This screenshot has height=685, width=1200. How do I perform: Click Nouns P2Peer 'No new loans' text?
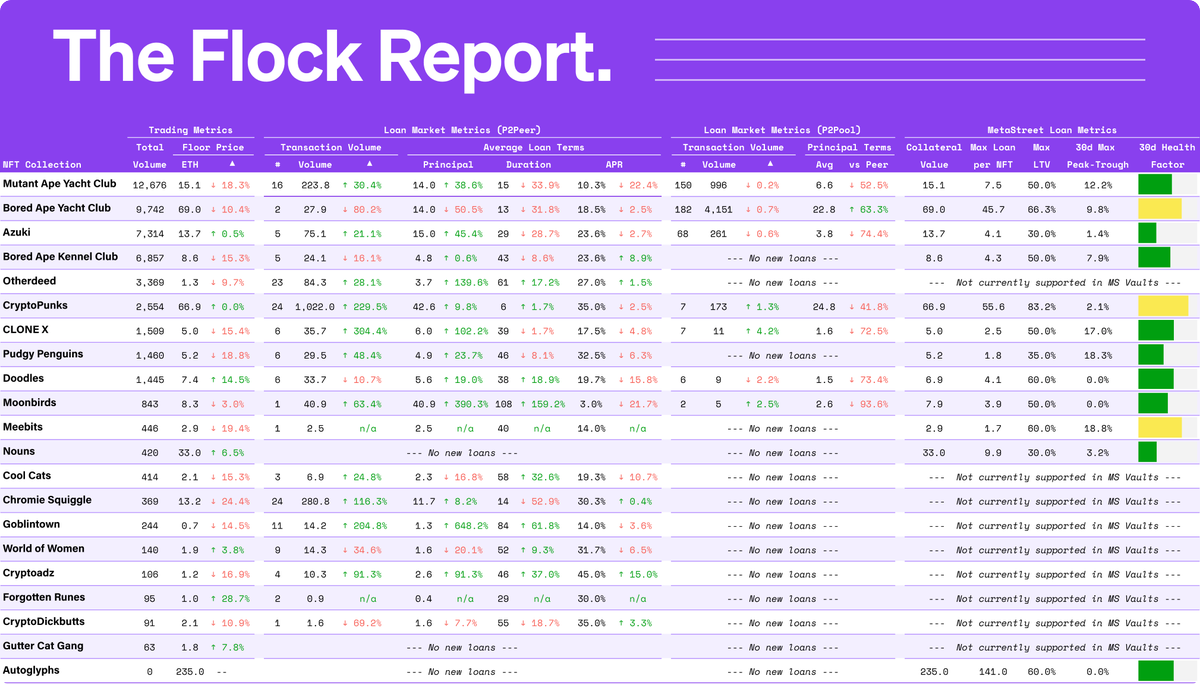click(x=463, y=453)
